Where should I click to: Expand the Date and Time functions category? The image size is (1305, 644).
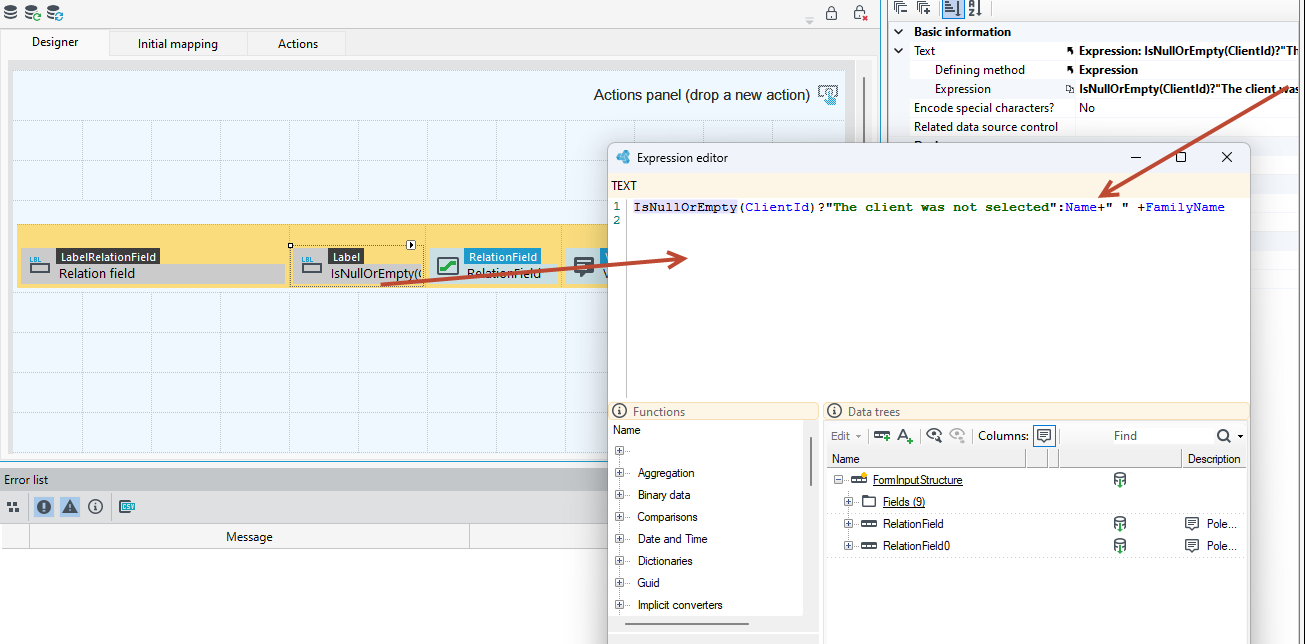(620, 539)
